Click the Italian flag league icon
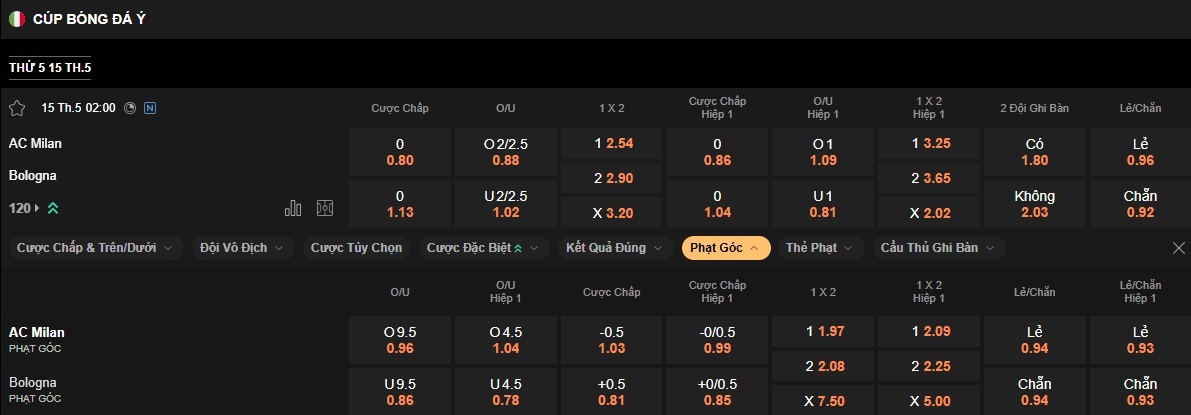The width and height of the screenshot is (1191, 415). (17, 19)
